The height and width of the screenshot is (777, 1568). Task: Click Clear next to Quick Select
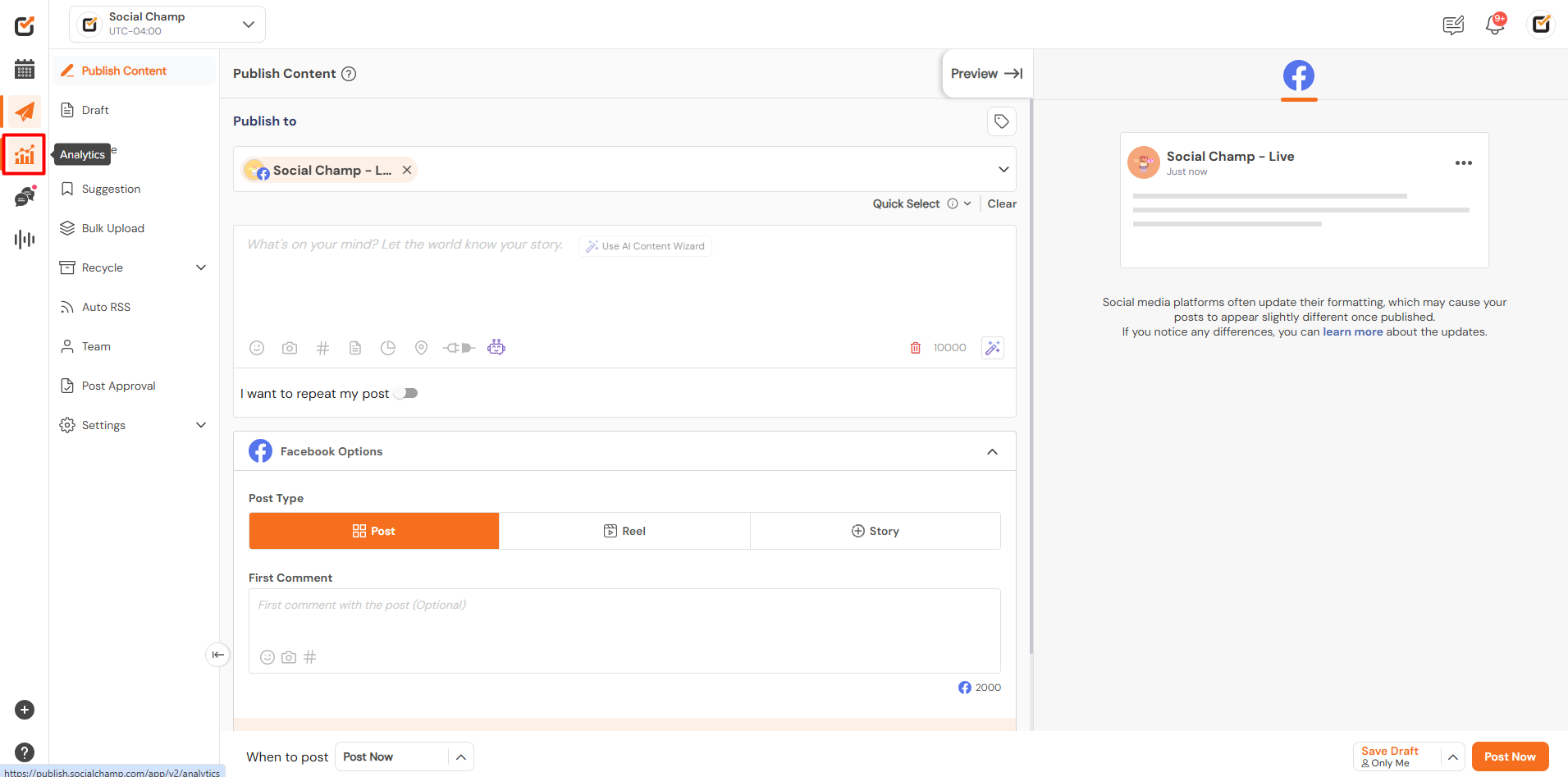[x=1002, y=203]
